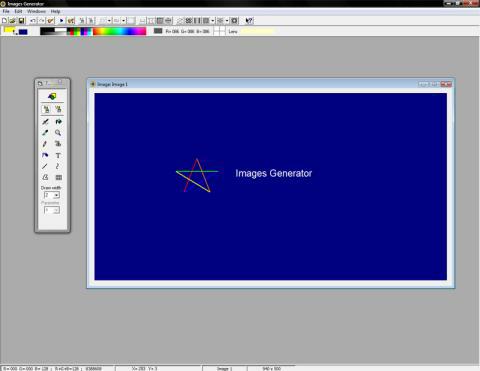
Task: Click the pale yellow Lens field
Action: pyautogui.click(x=257, y=31)
